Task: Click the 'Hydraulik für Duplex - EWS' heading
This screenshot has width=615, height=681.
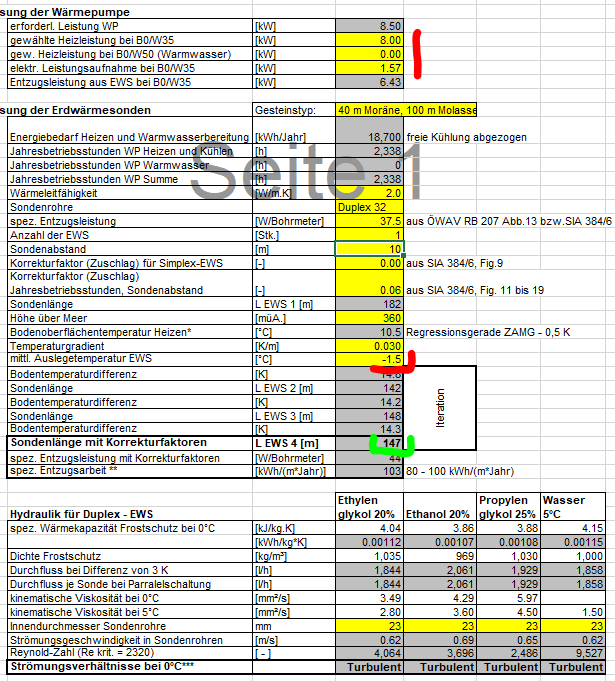Action: (81, 514)
